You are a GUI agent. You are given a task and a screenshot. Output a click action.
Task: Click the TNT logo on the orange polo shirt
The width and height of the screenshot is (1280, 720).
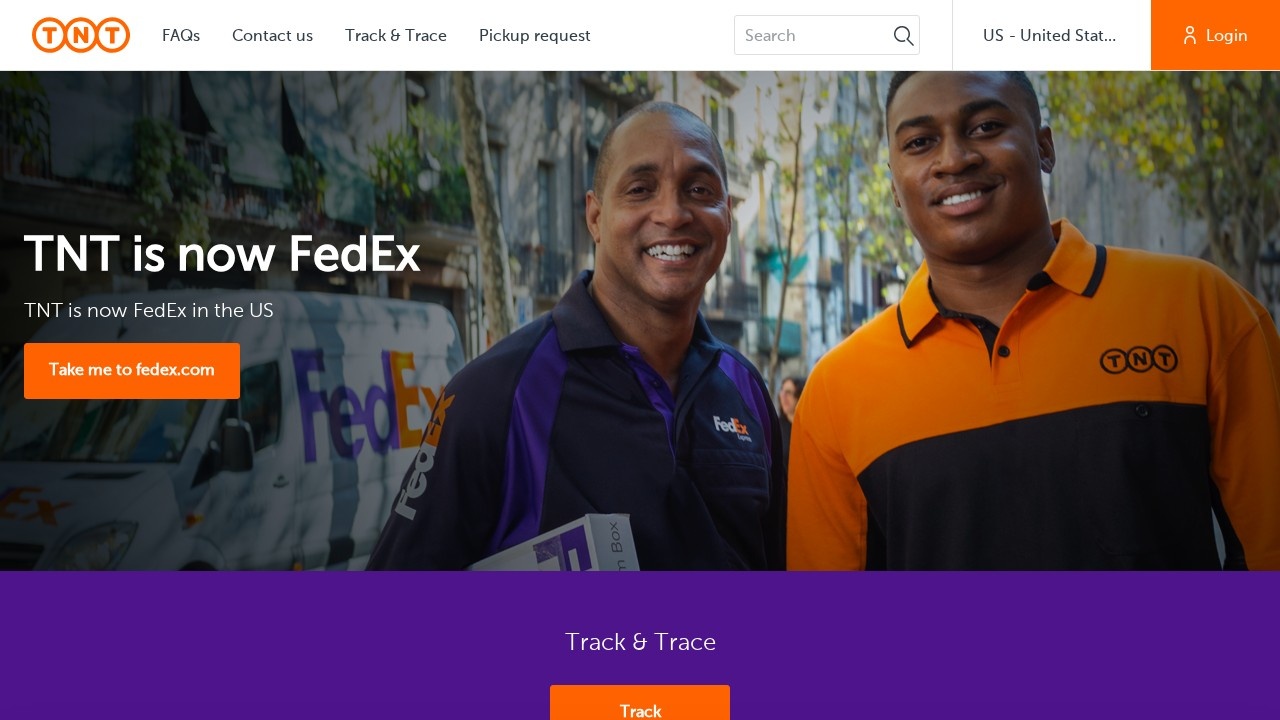pyautogui.click(x=1138, y=359)
